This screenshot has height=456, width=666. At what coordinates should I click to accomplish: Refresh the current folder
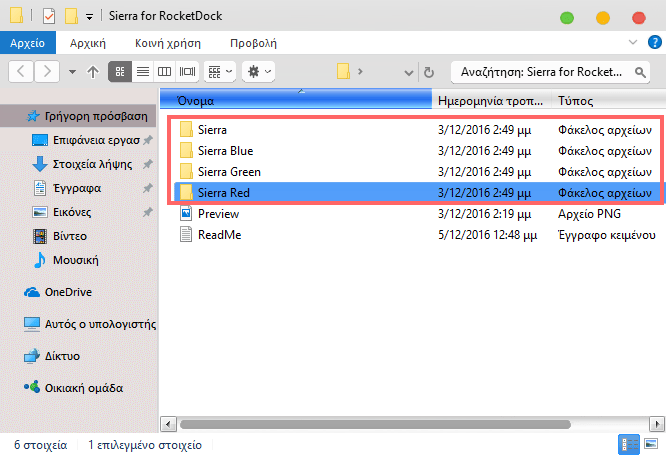tap(429, 73)
